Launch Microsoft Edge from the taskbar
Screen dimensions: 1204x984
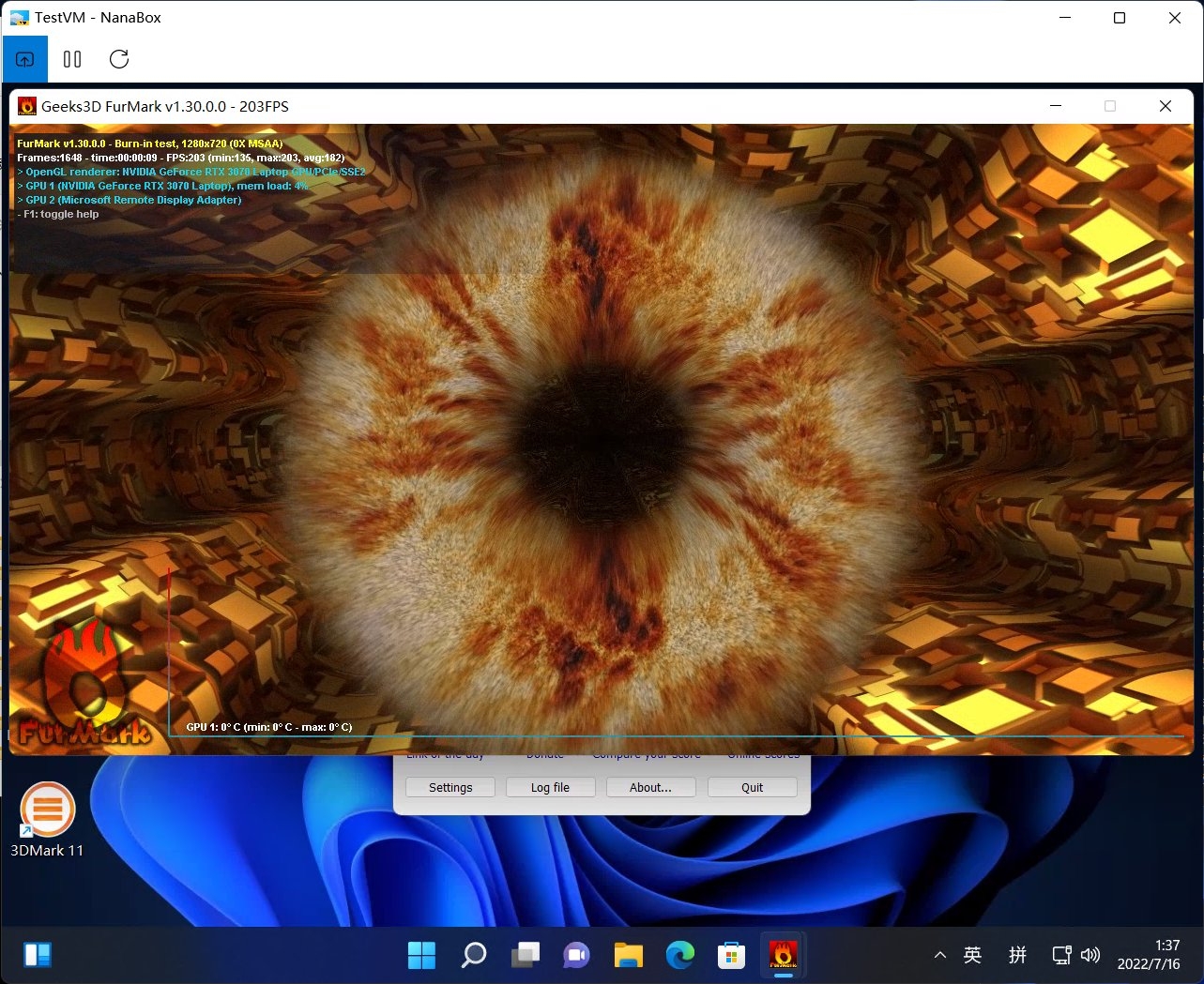[x=679, y=955]
